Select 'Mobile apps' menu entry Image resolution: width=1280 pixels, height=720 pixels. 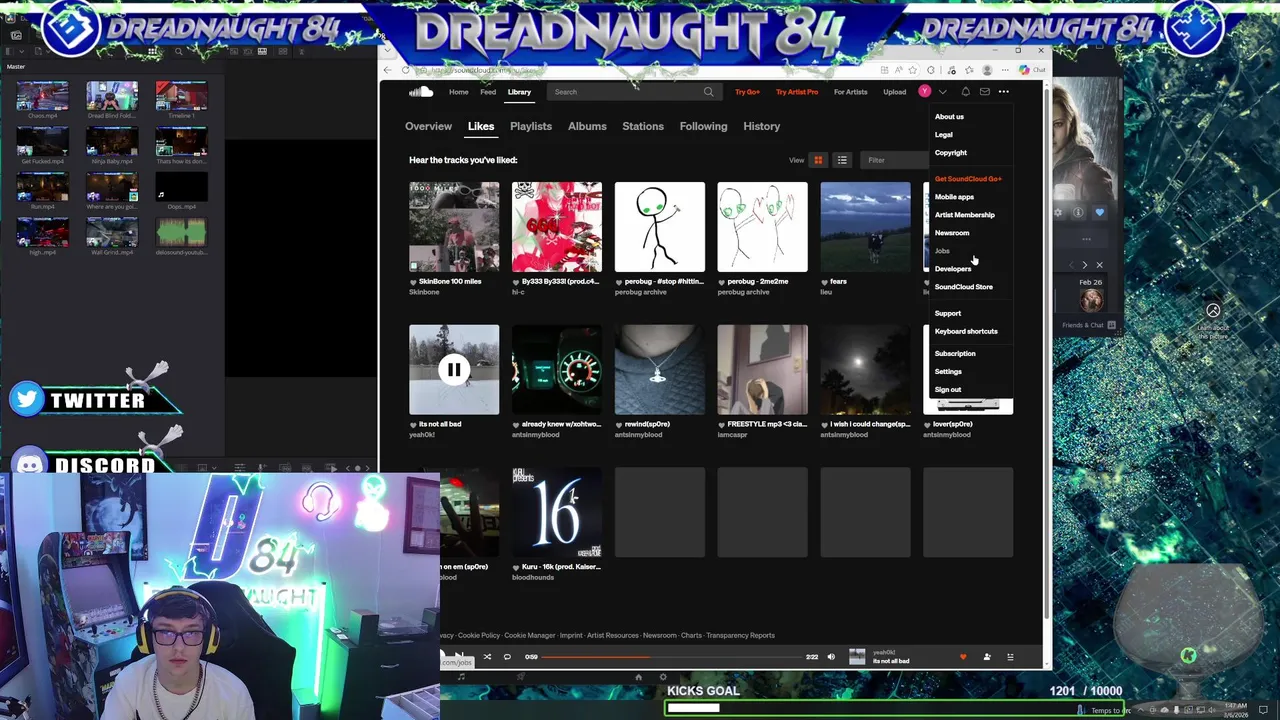(954, 197)
